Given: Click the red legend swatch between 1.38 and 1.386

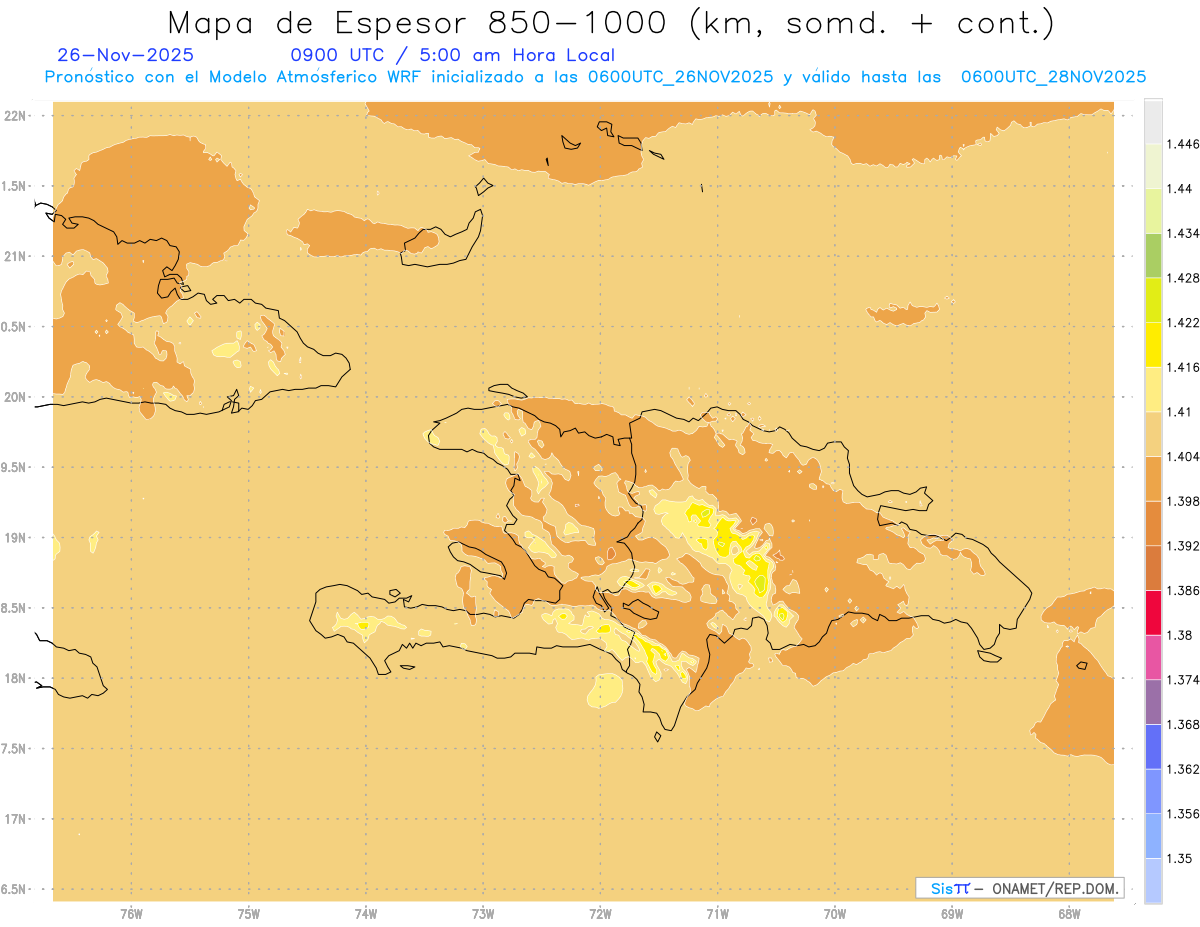Looking at the screenshot, I should click(1153, 612).
